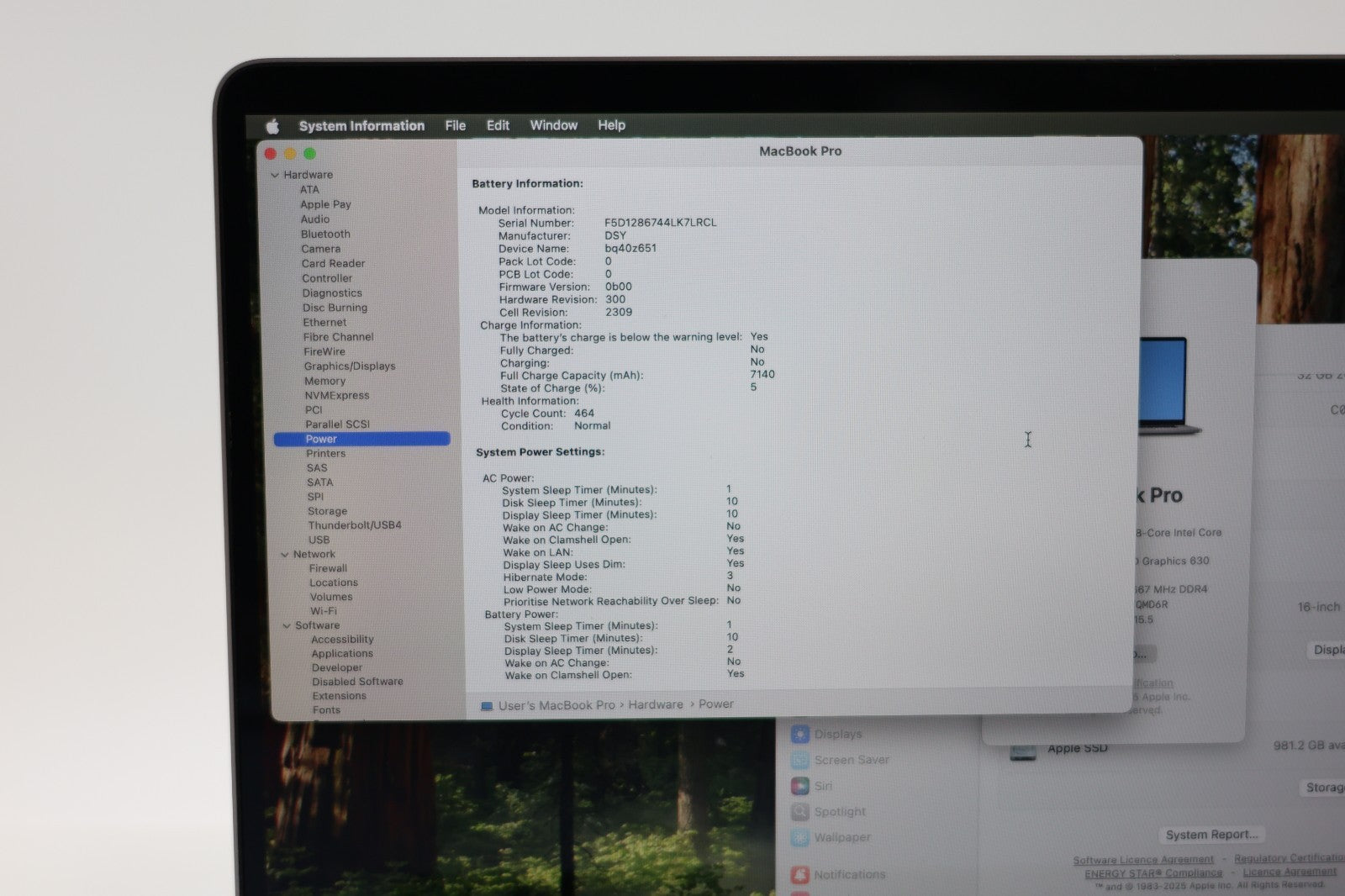Select Graphics/Displays in the sidebar

[x=350, y=366]
